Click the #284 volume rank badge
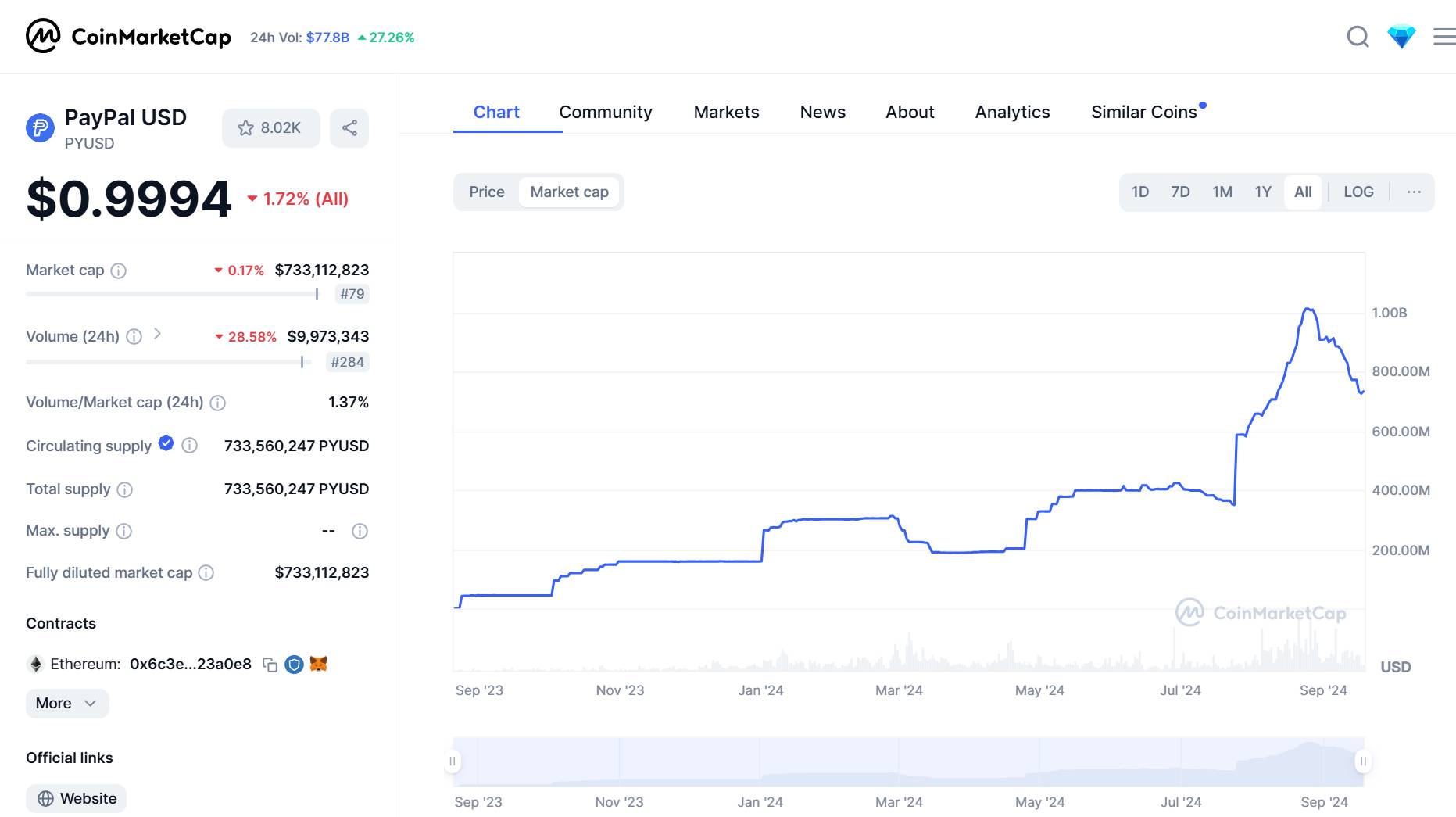 pos(347,362)
